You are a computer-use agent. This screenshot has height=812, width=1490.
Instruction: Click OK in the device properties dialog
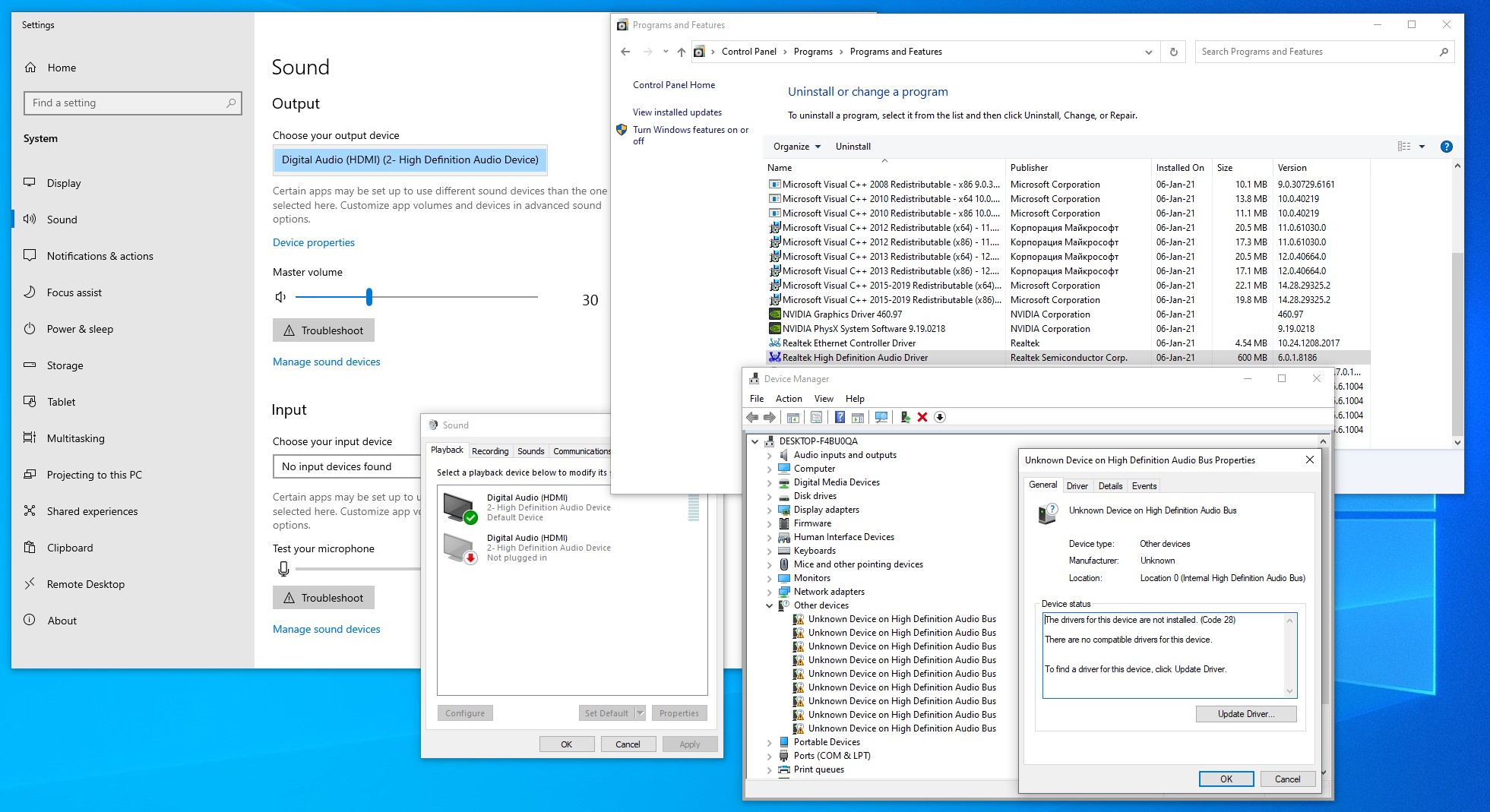pos(1226,779)
